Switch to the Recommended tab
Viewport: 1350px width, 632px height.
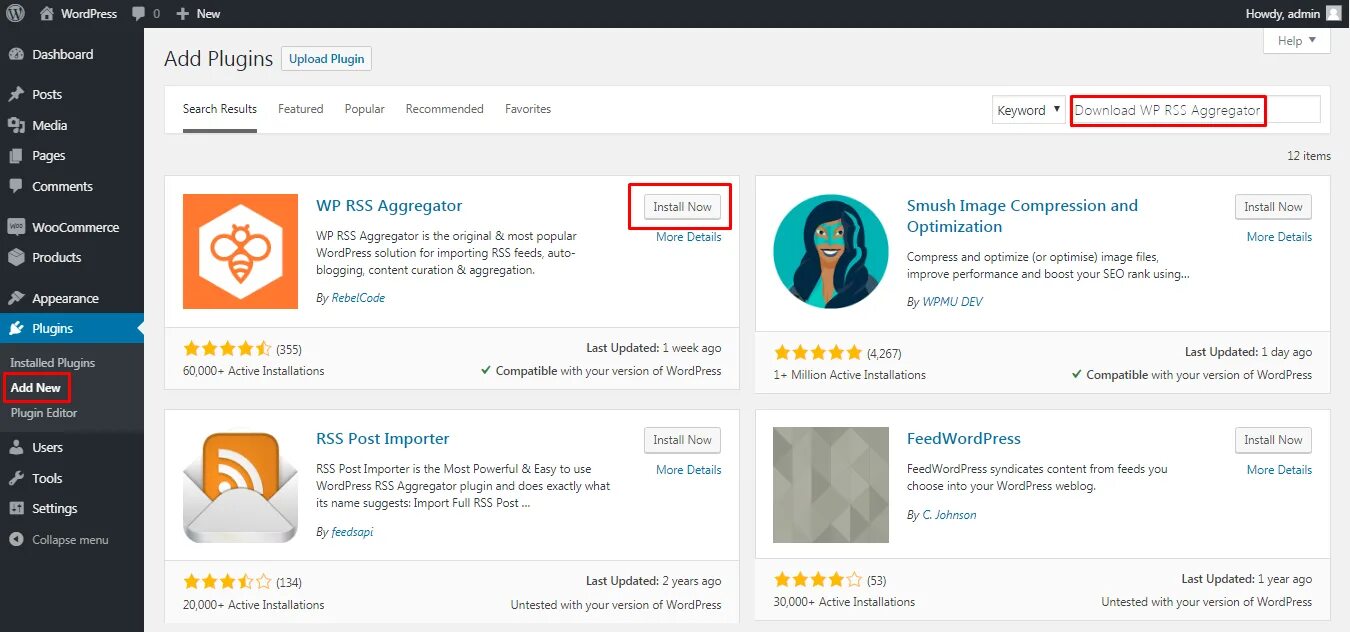[445, 109]
